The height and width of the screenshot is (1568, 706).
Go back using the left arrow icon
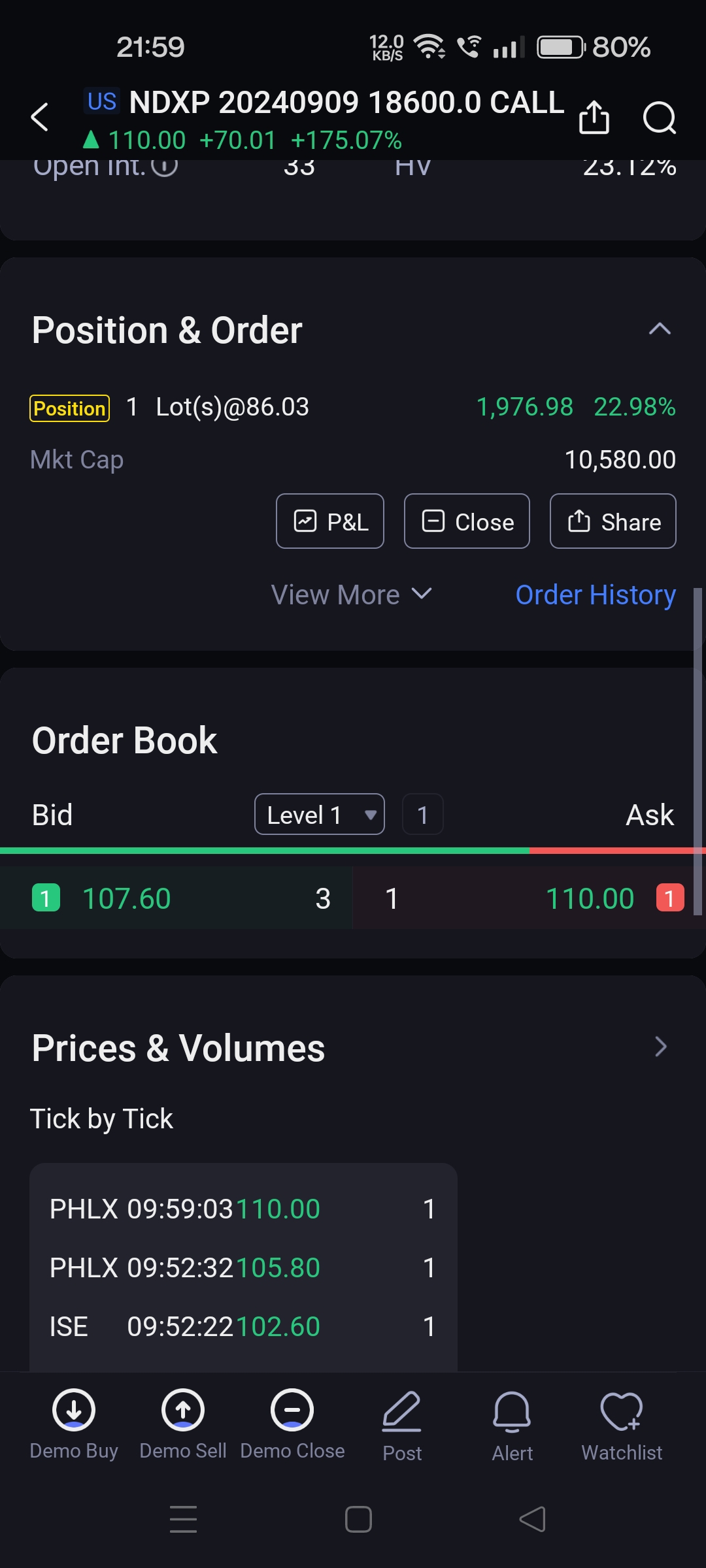tap(40, 118)
